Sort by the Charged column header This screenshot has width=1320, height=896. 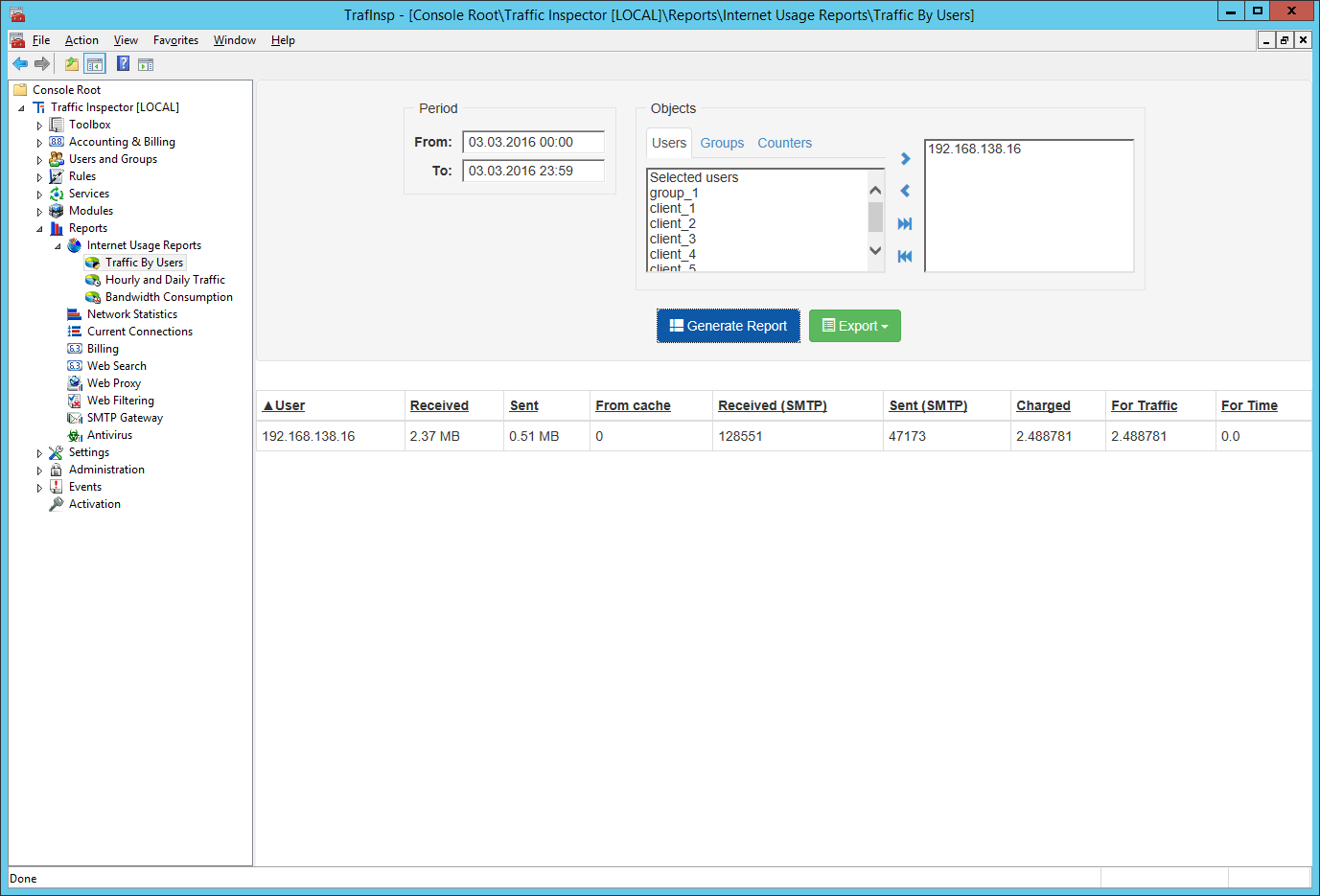1043,406
